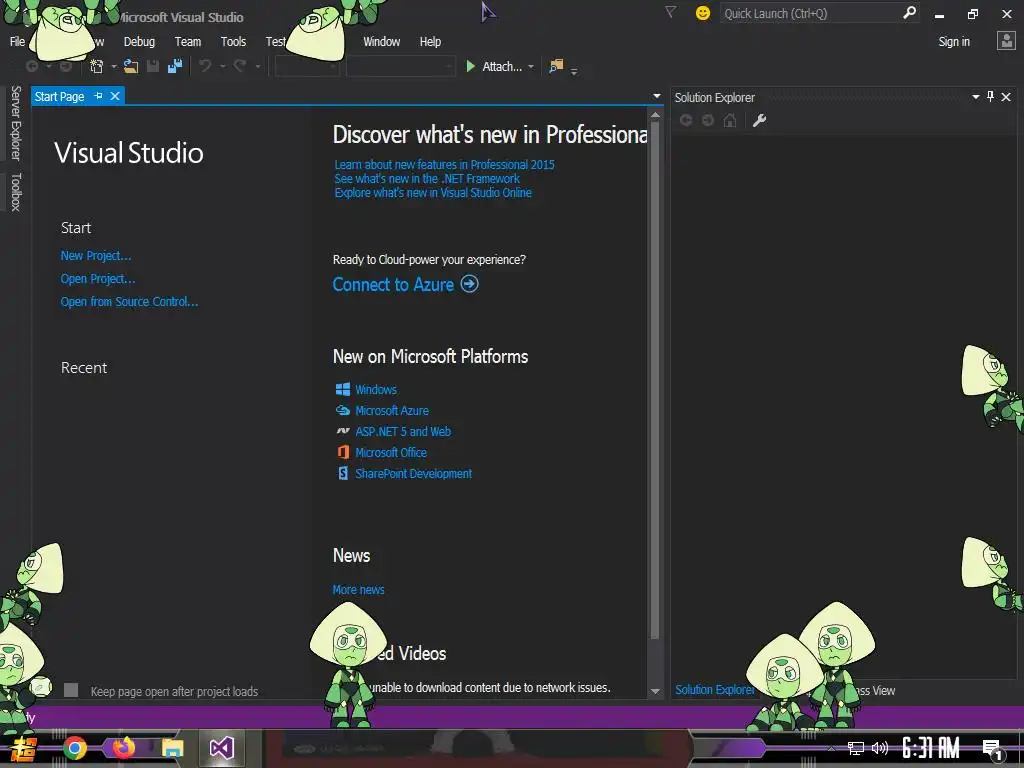Open the File menu

[18, 41]
